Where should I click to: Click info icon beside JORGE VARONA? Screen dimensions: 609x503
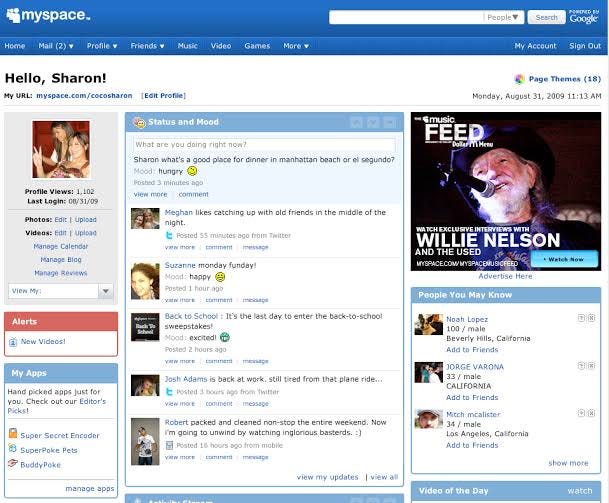[x=581, y=366]
